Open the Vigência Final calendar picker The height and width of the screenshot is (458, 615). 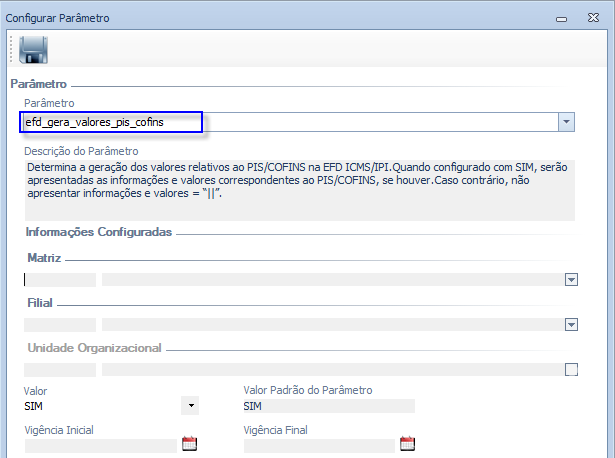tap(407, 445)
